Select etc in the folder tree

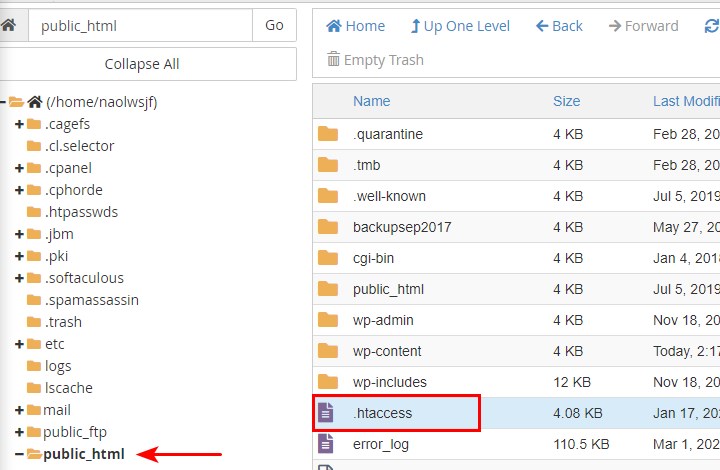54,344
